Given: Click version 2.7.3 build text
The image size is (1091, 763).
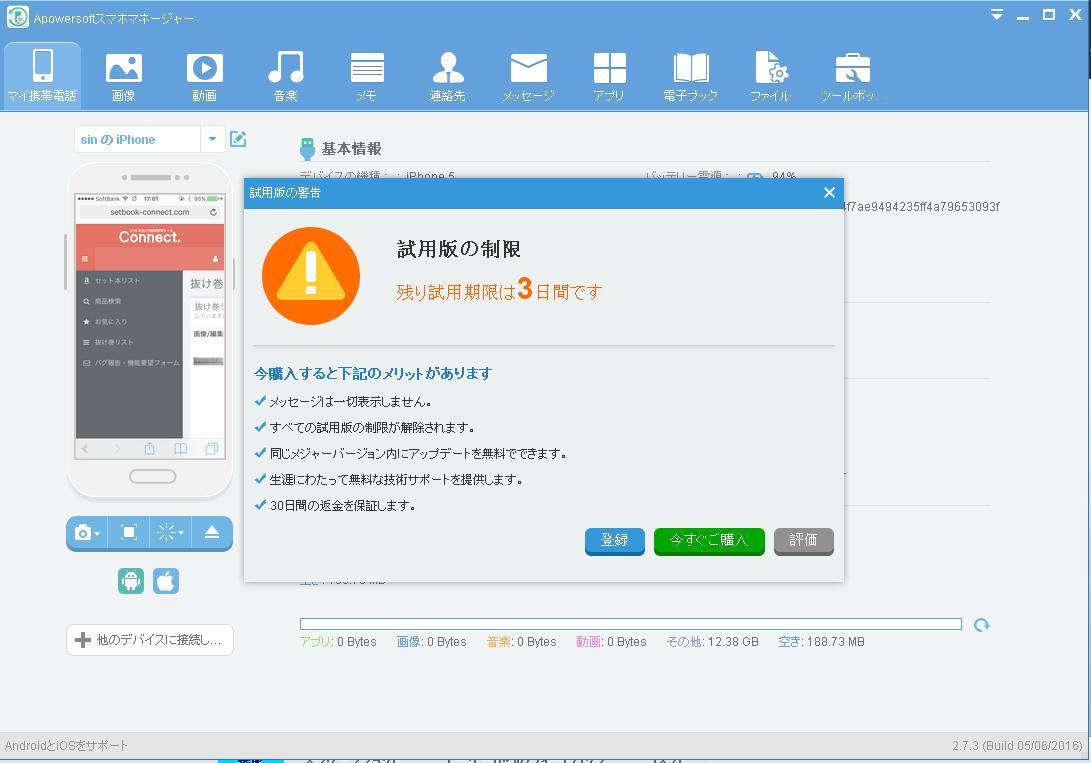Looking at the screenshot, I should pos(1017,746).
